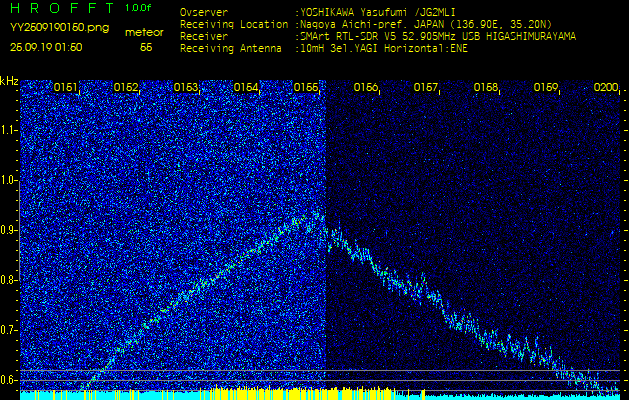Click the 0160 time marker
629x400 pixels.
pyautogui.click(x=366, y=88)
